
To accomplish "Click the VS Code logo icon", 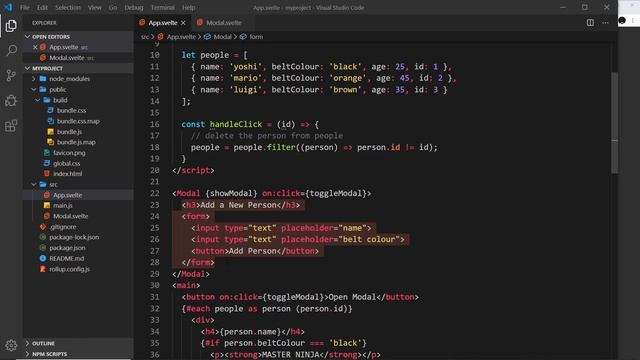I will tap(8, 7).
